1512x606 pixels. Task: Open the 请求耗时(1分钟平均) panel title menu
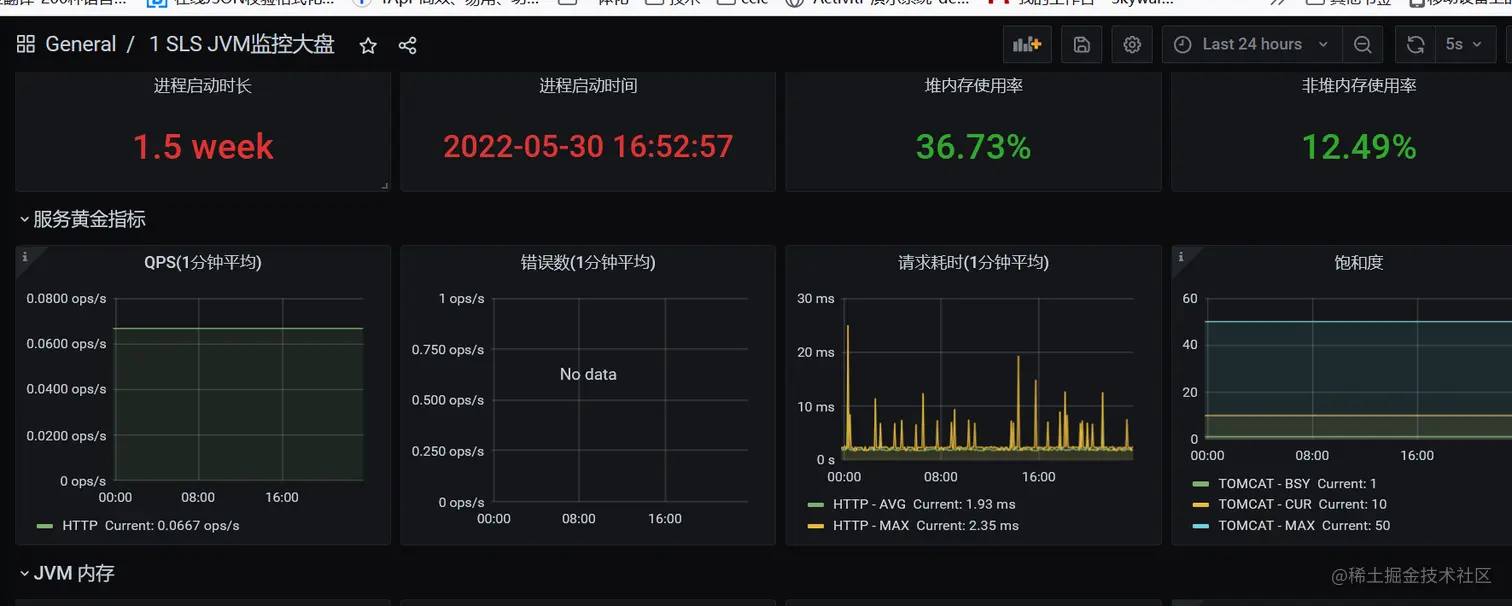973,263
